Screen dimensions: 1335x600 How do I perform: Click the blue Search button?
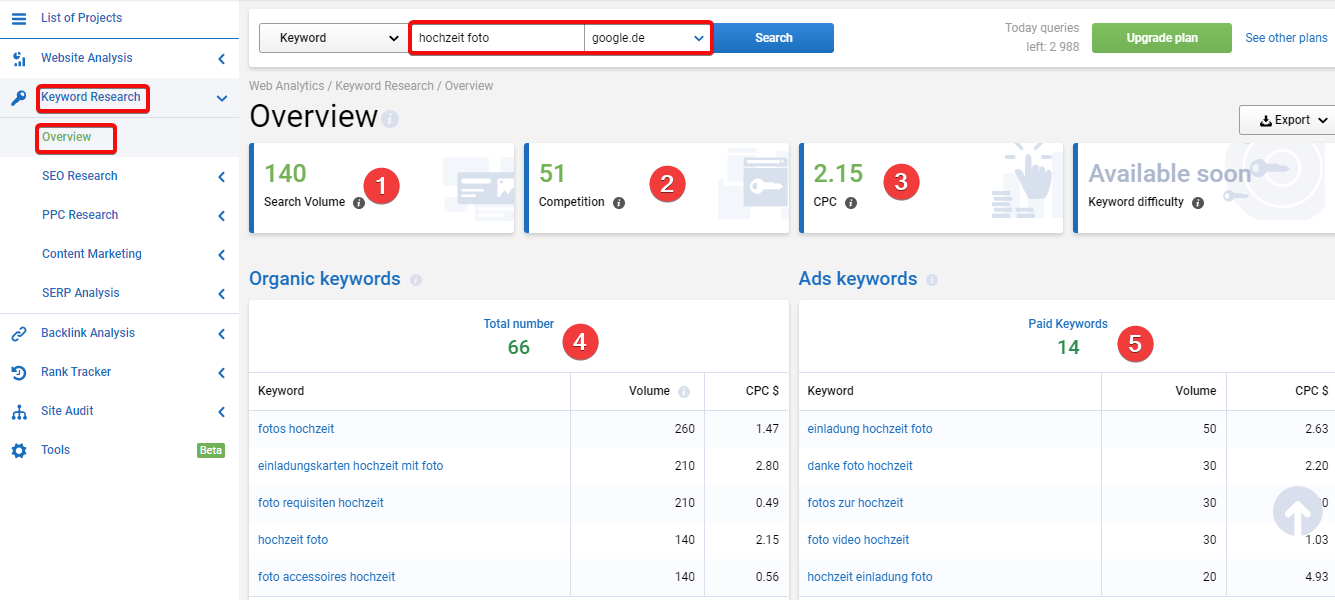774,38
